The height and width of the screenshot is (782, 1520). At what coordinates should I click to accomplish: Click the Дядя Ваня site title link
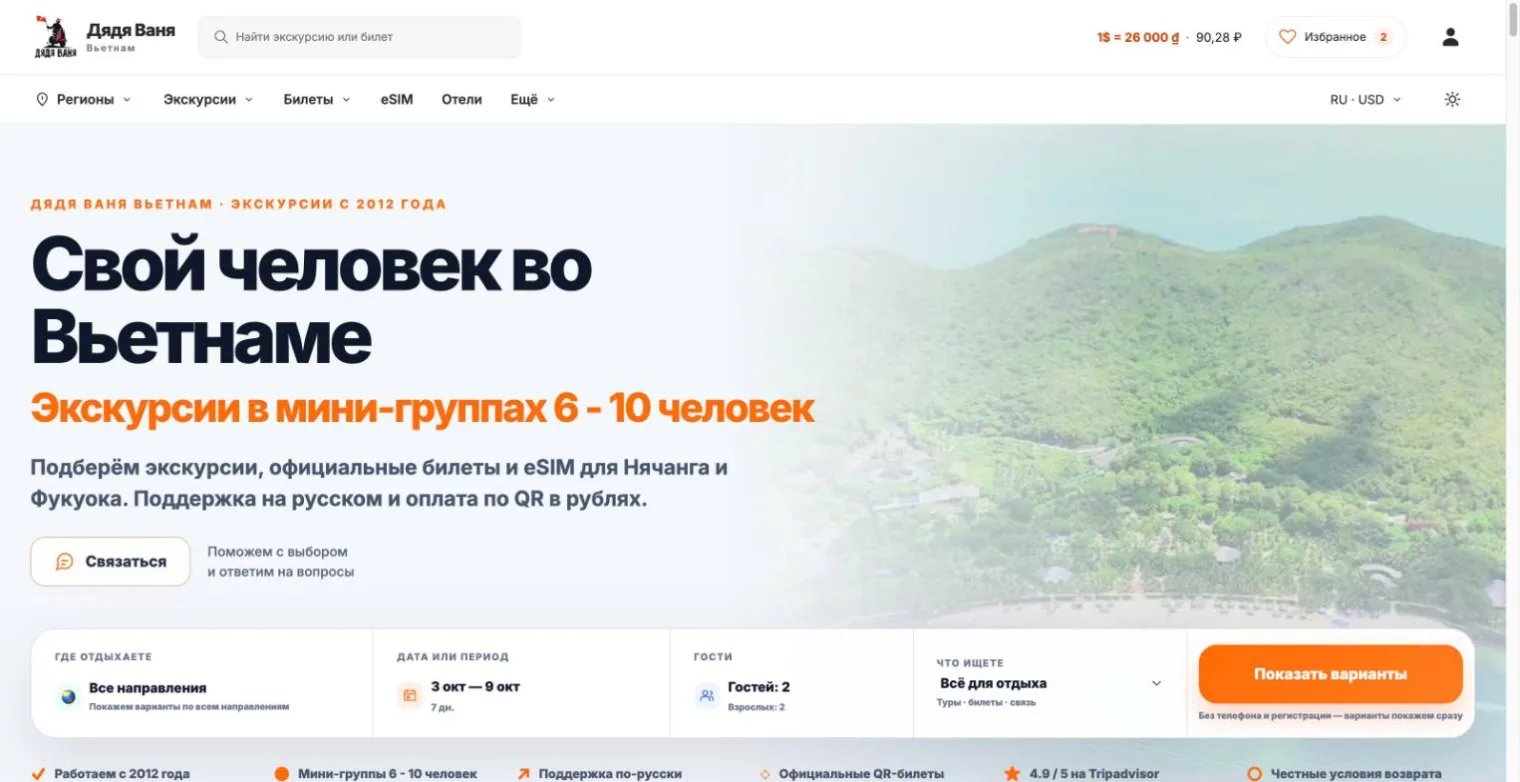pos(130,30)
